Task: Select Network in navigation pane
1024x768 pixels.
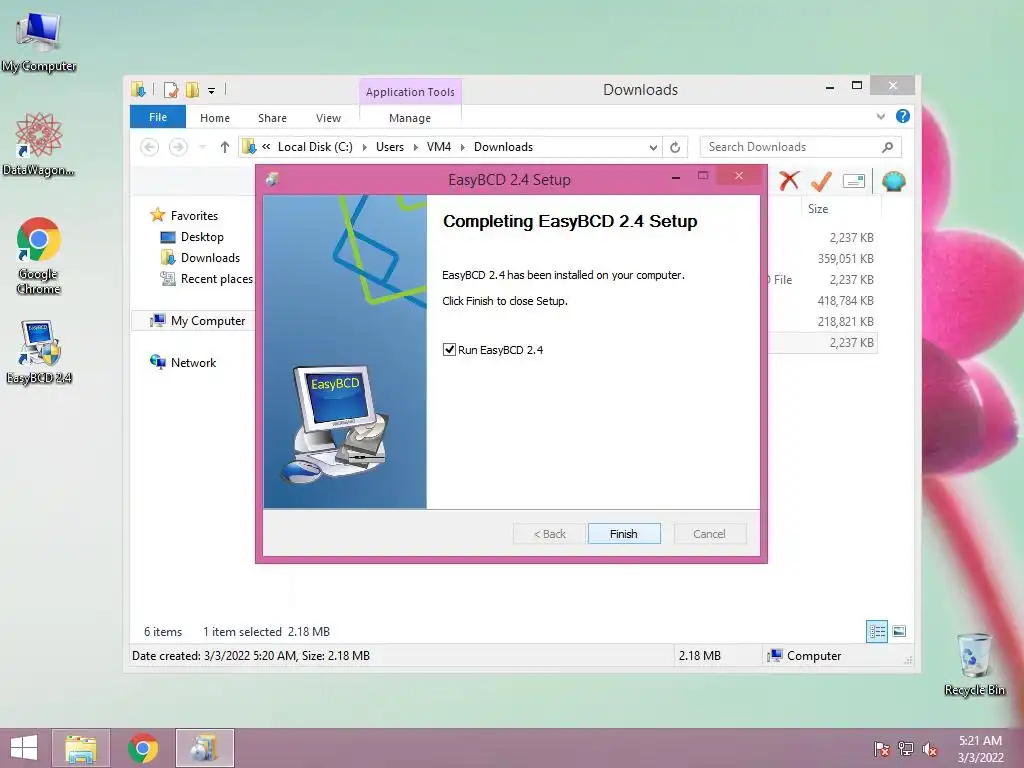Action: pos(193,362)
